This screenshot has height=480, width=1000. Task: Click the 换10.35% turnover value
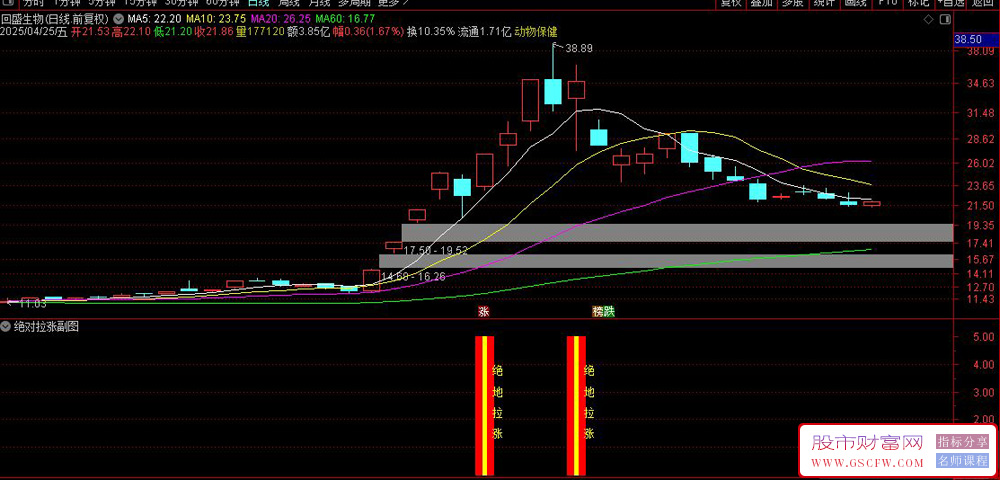tap(431, 31)
